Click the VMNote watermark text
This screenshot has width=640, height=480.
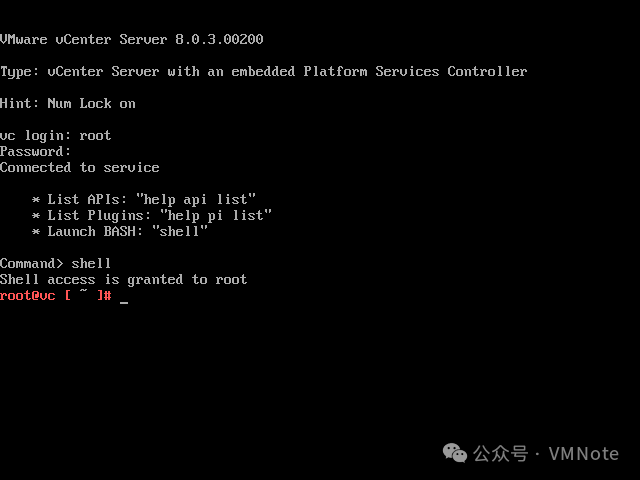584,454
